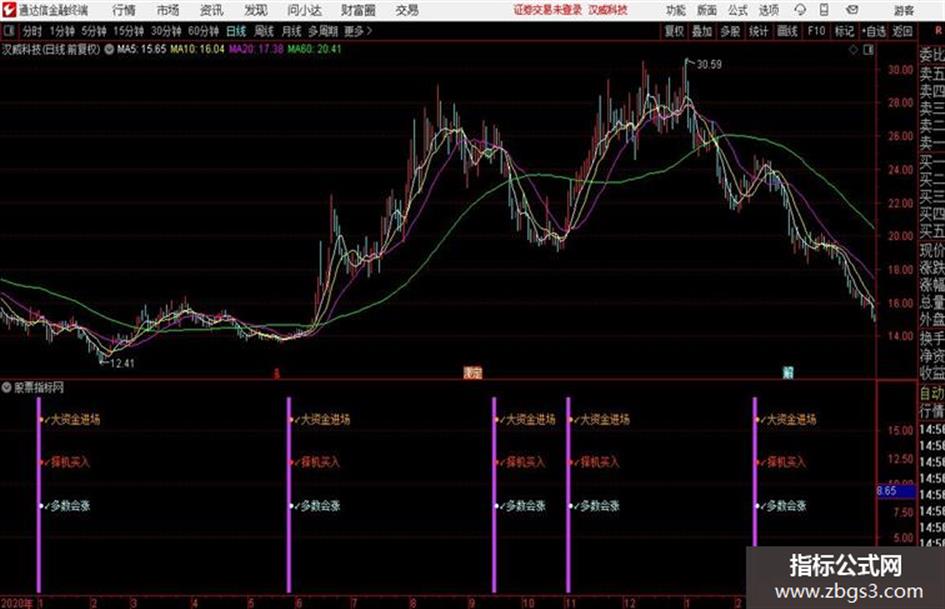Open the mail envelope icon
The height and width of the screenshot is (609, 945).
(x=852, y=10)
